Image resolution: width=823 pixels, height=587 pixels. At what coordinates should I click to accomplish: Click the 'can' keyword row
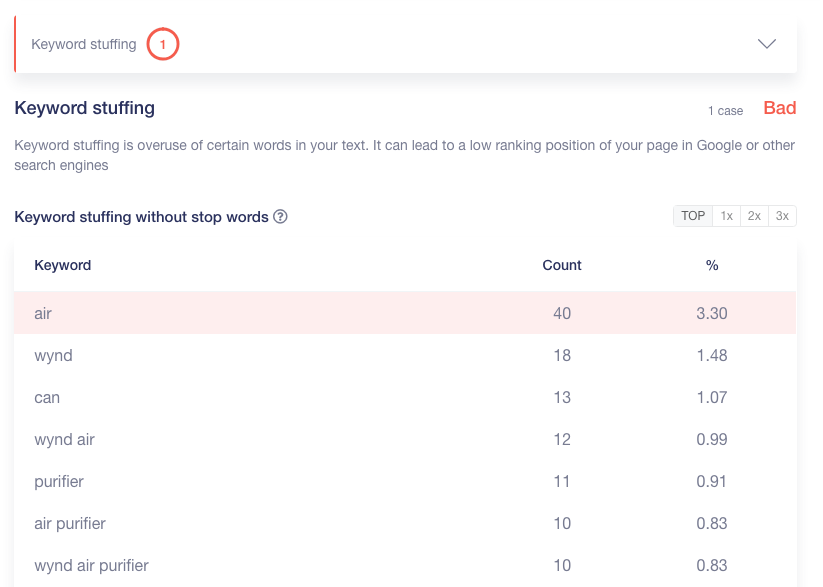[405, 397]
